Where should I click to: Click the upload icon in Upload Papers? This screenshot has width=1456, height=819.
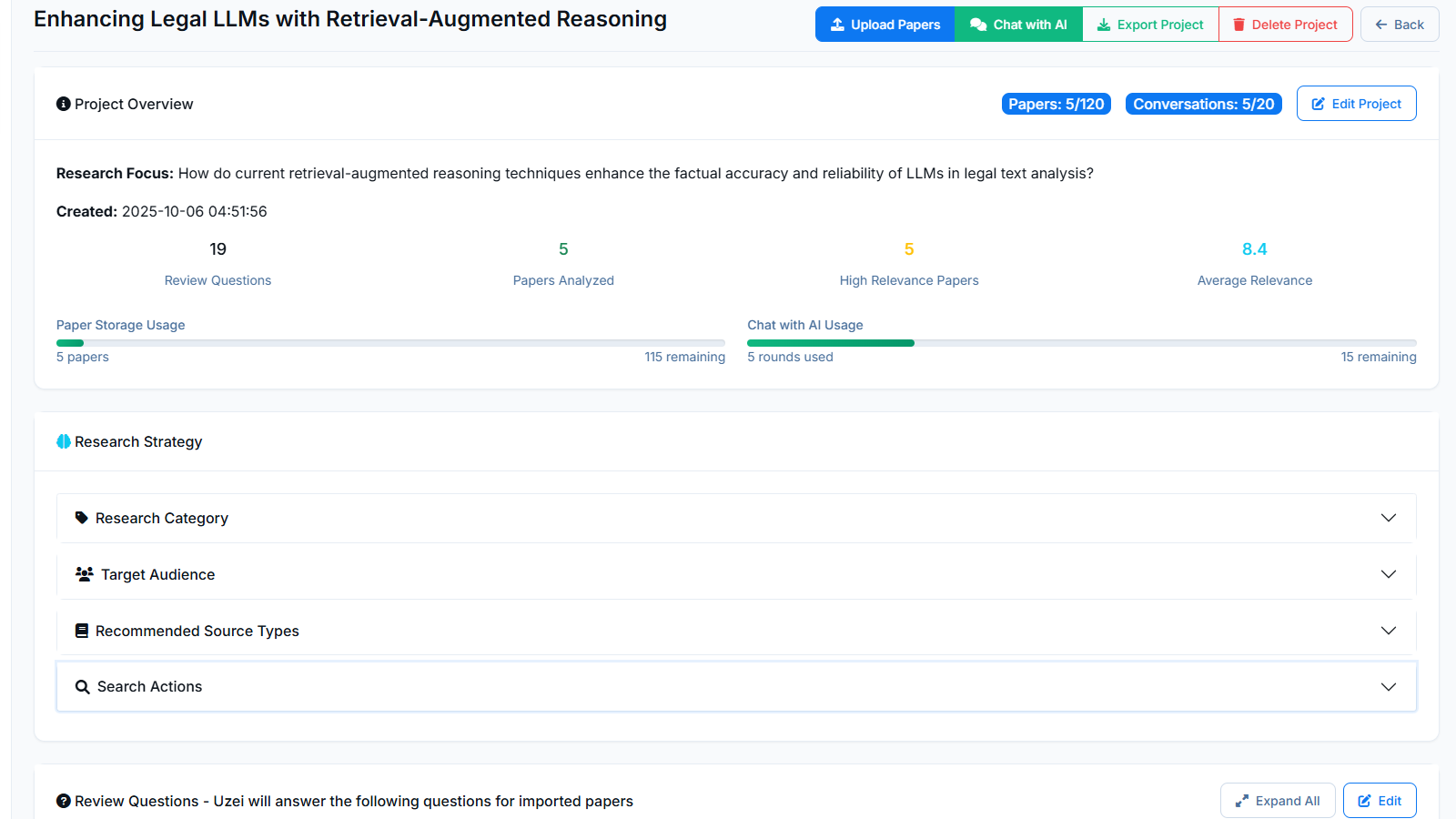point(837,25)
